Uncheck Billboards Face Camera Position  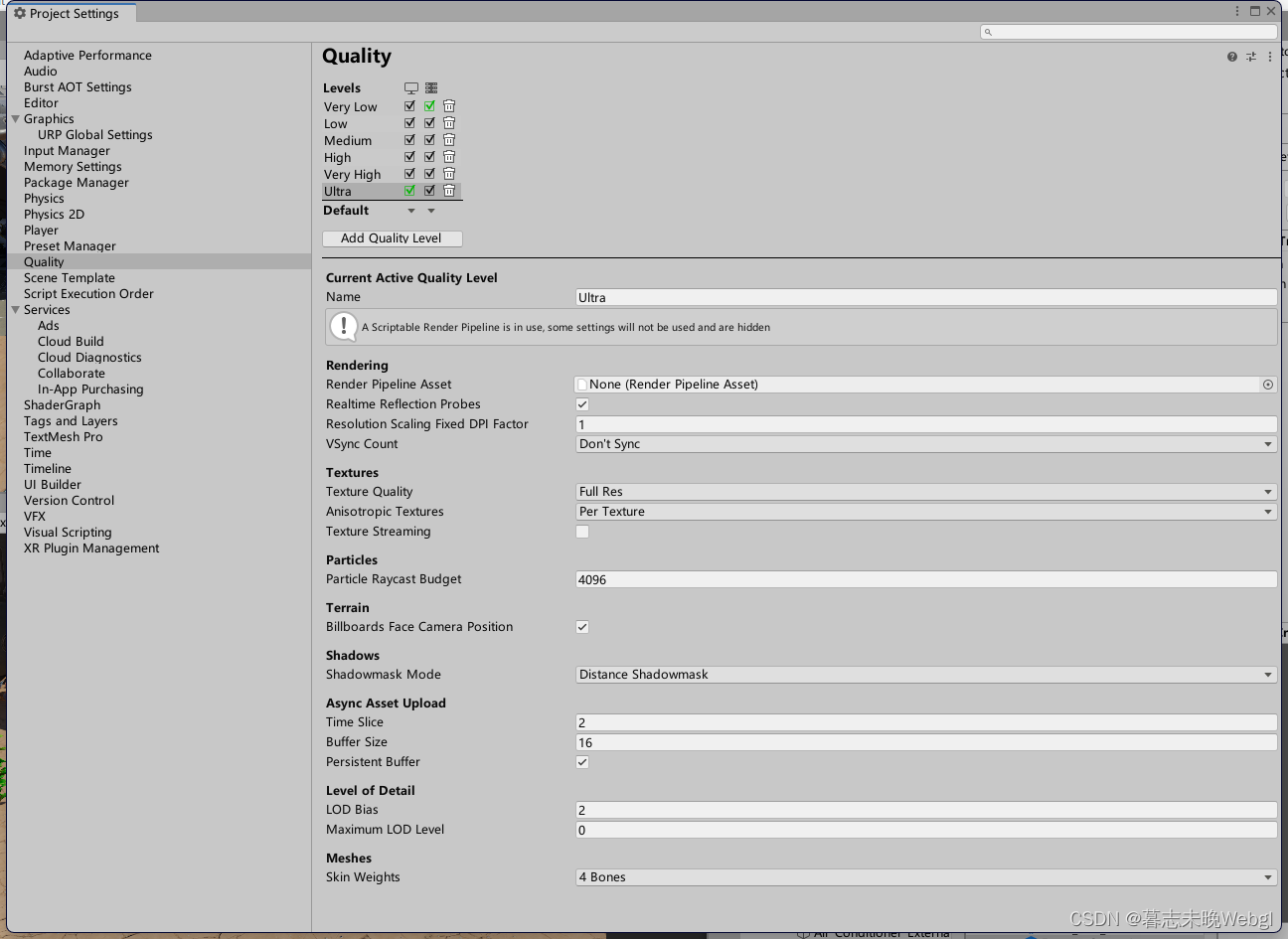click(582, 627)
